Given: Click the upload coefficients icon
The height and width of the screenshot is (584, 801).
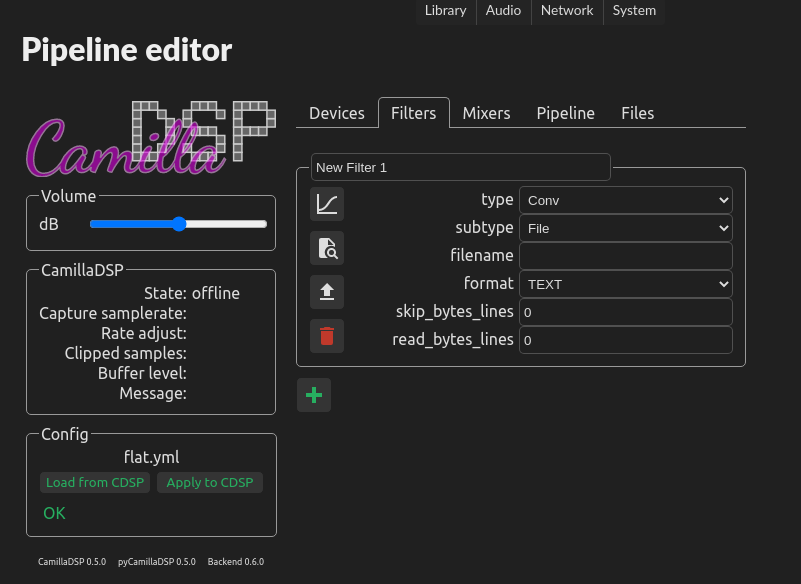Looking at the screenshot, I should 326,292.
